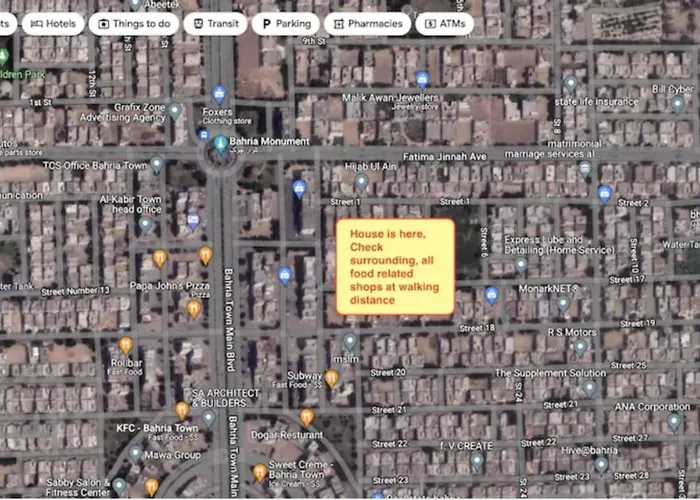
Task: Click the Foxers clothing store pin
Action: pos(219,94)
